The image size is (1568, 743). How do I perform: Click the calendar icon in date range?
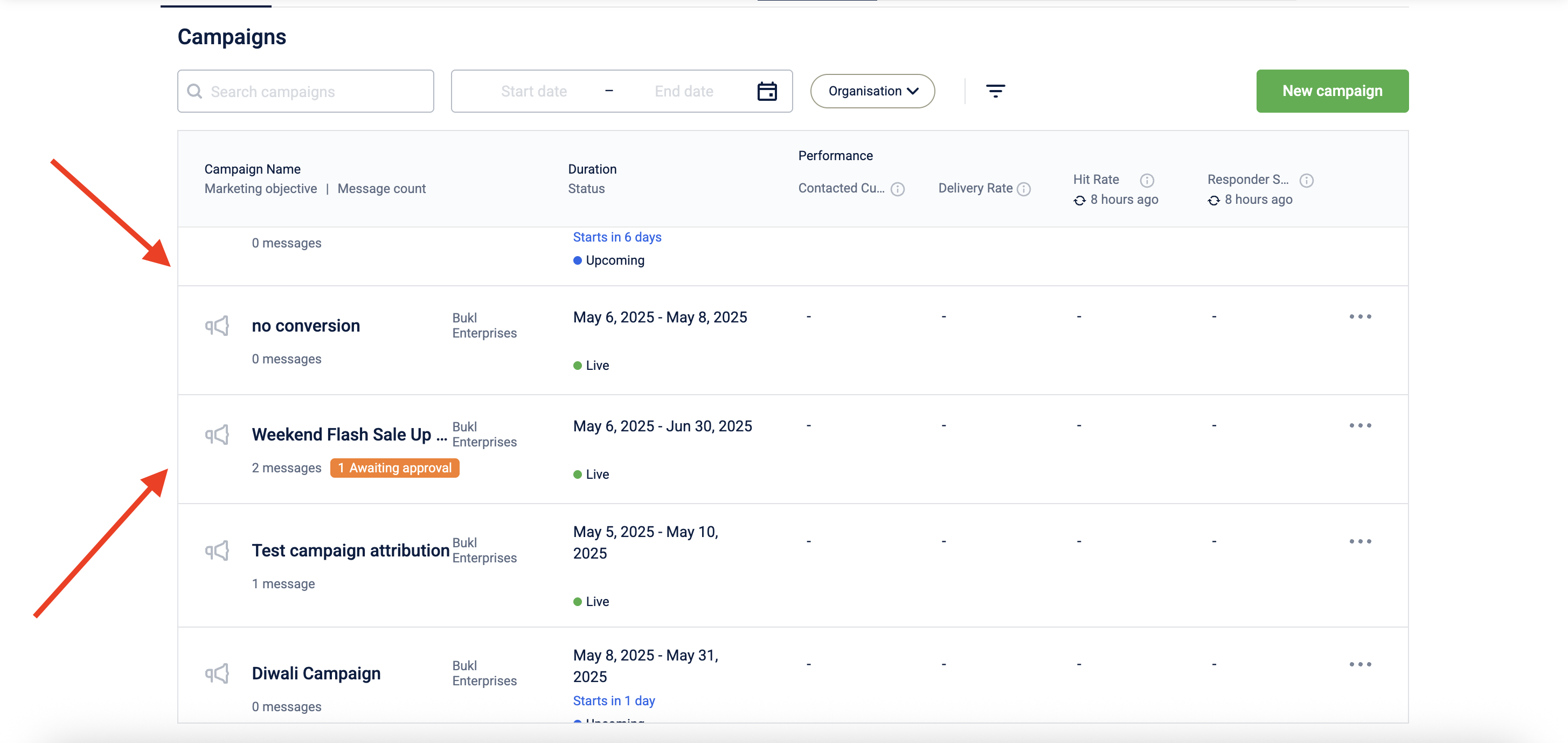[766, 91]
